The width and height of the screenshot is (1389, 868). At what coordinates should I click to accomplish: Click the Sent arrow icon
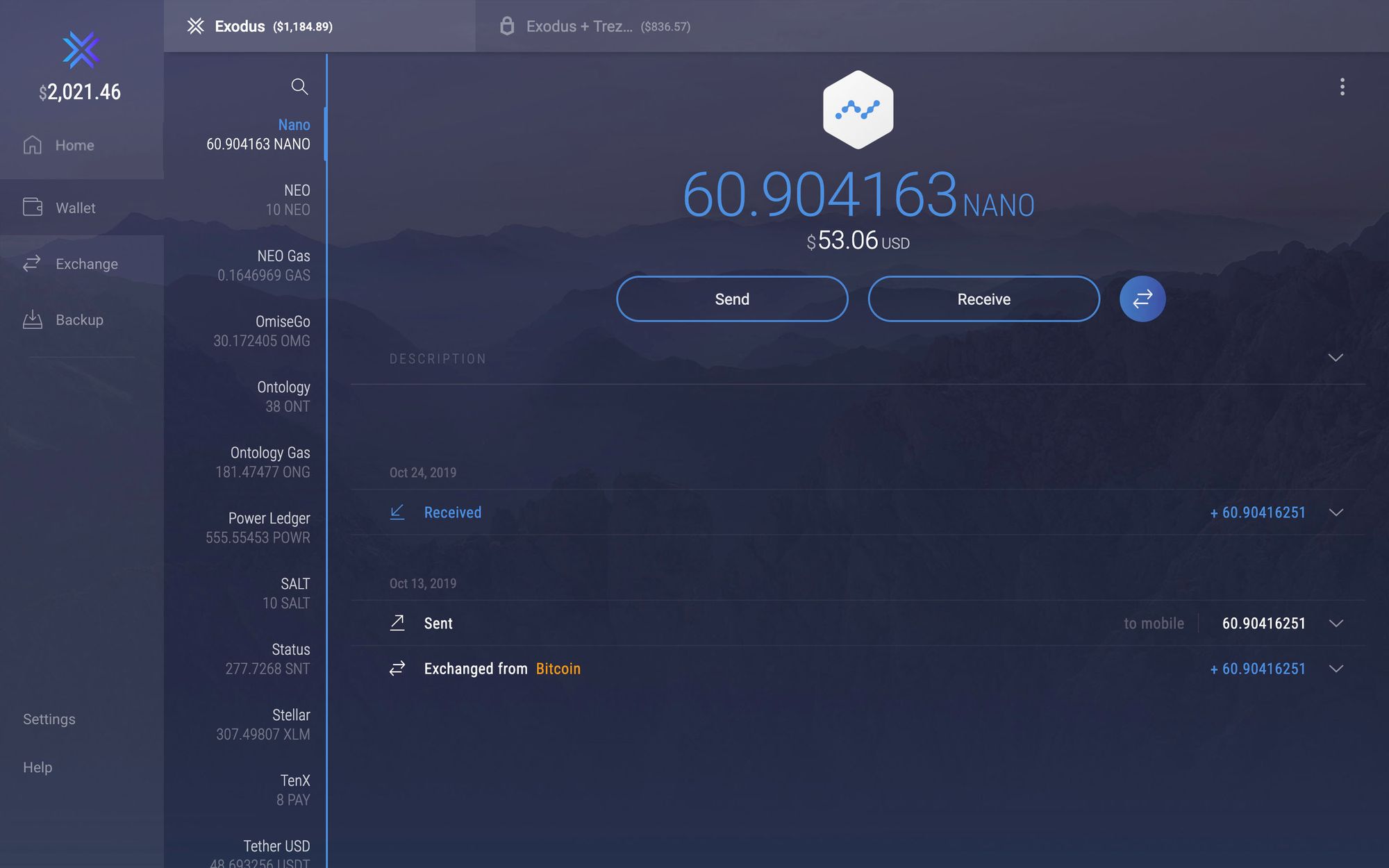[x=397, y=623]
